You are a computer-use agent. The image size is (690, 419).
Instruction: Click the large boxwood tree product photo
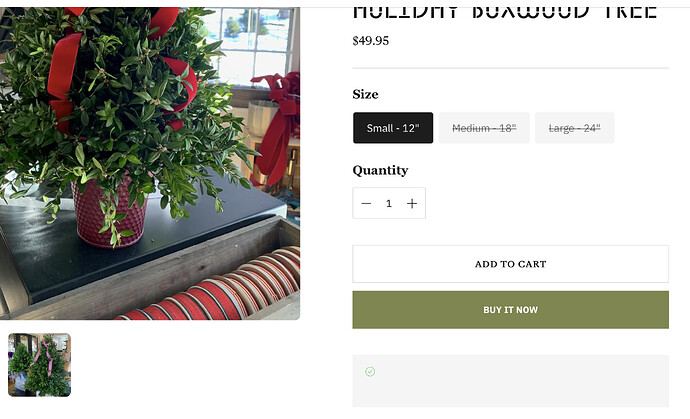click(150, 163)
